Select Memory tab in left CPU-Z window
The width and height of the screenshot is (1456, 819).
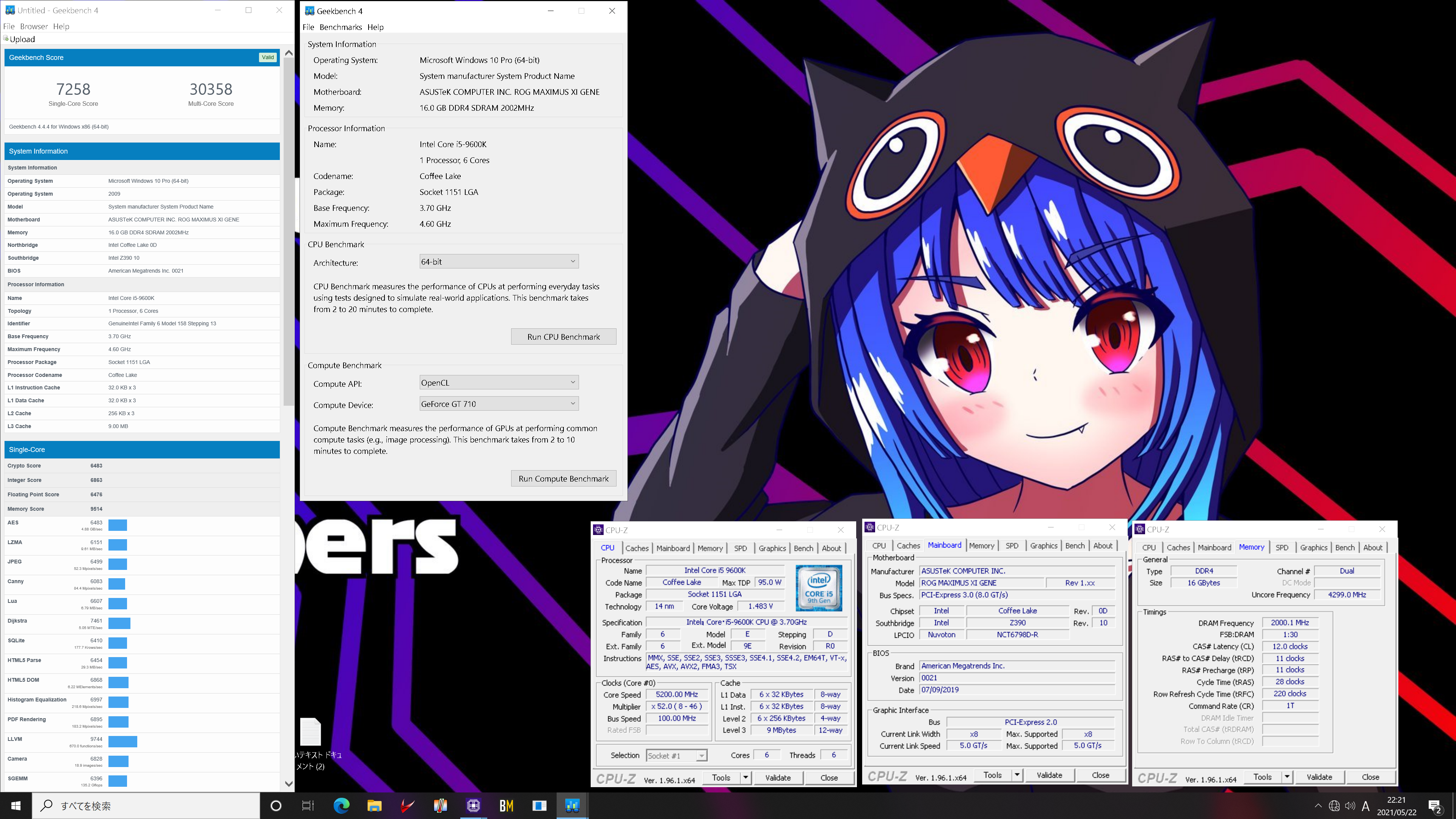[710, 548]
